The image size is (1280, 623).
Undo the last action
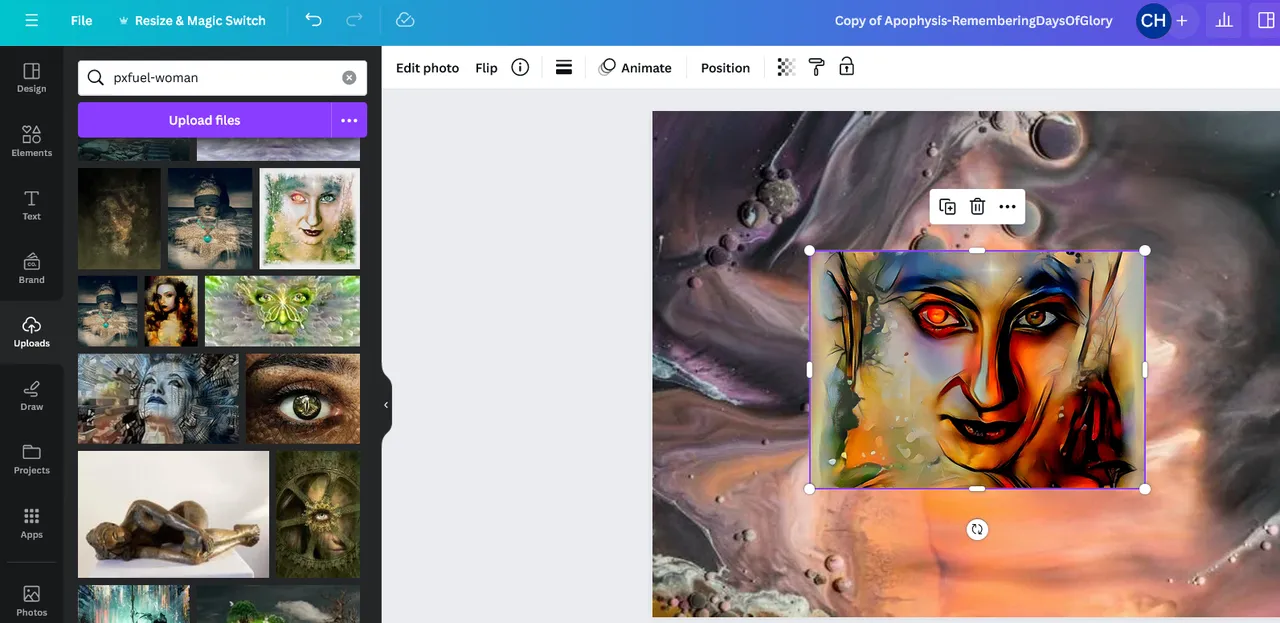[x=314, y=20]
